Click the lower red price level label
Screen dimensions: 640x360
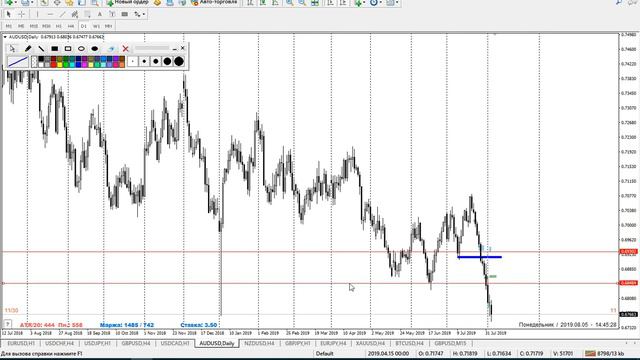[x=629, y=283]
